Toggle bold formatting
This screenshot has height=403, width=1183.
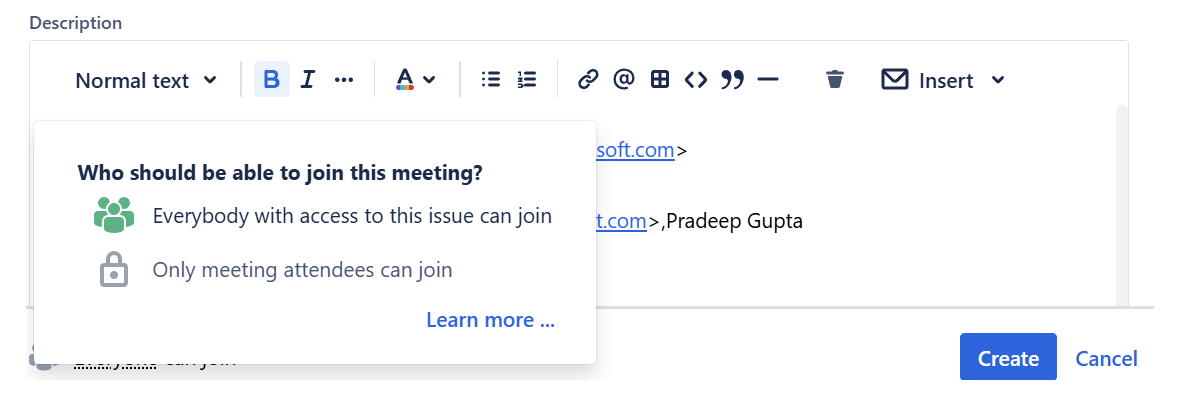point(272,80)
